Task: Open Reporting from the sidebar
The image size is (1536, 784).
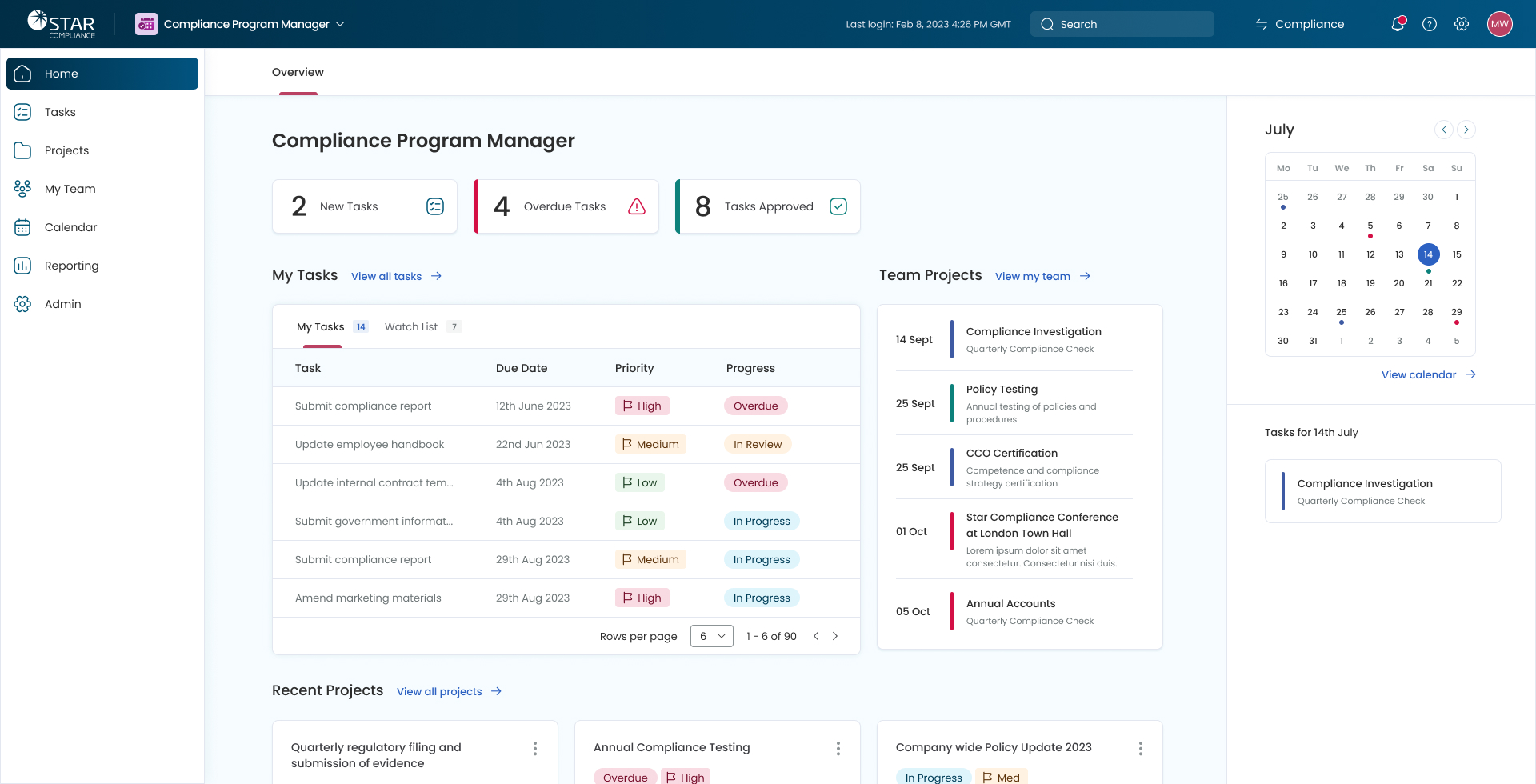Action: tap(71, 266)
